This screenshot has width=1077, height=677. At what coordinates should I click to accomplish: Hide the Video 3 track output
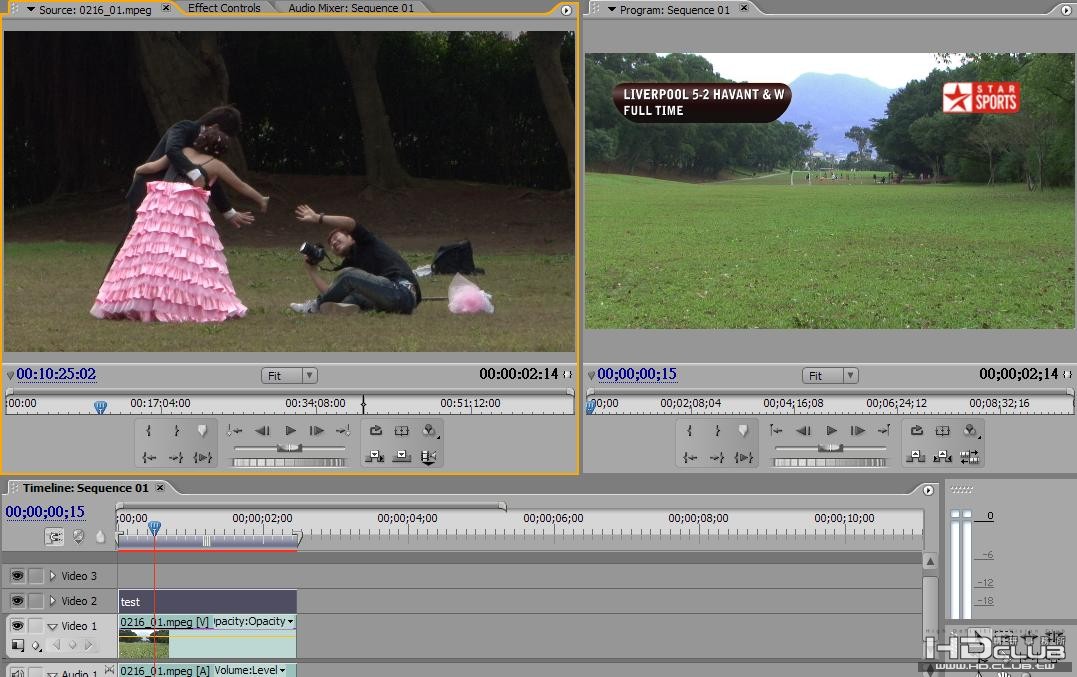coord(17,576)
